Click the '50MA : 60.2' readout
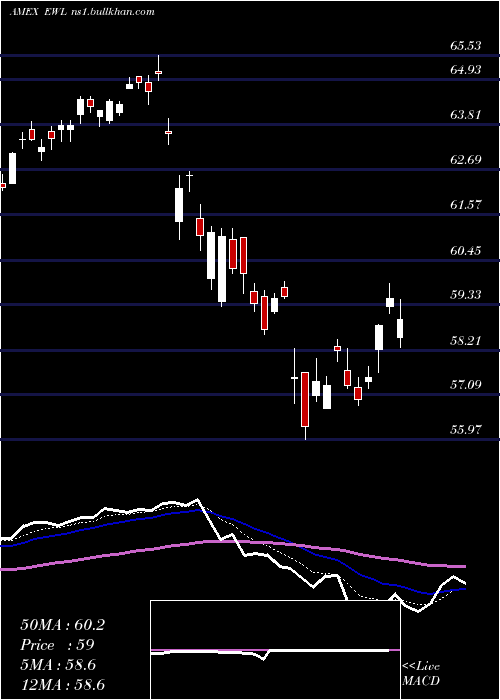The width and height of the screenshot is (500, 700). coord(62,625)
